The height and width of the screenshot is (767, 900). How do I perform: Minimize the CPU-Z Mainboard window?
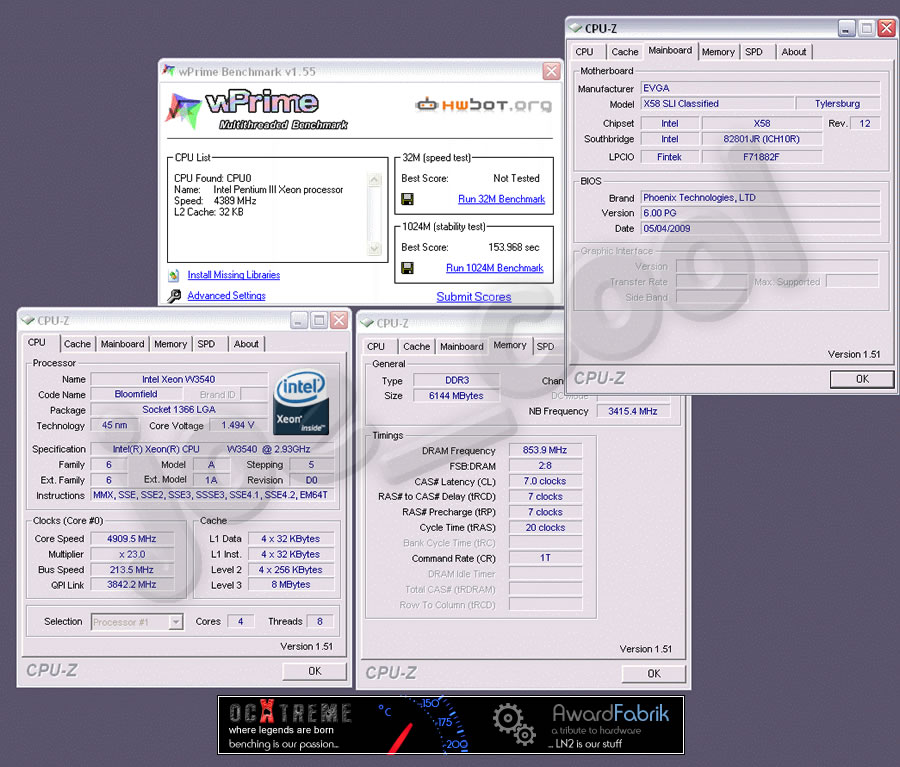(847, 28)
